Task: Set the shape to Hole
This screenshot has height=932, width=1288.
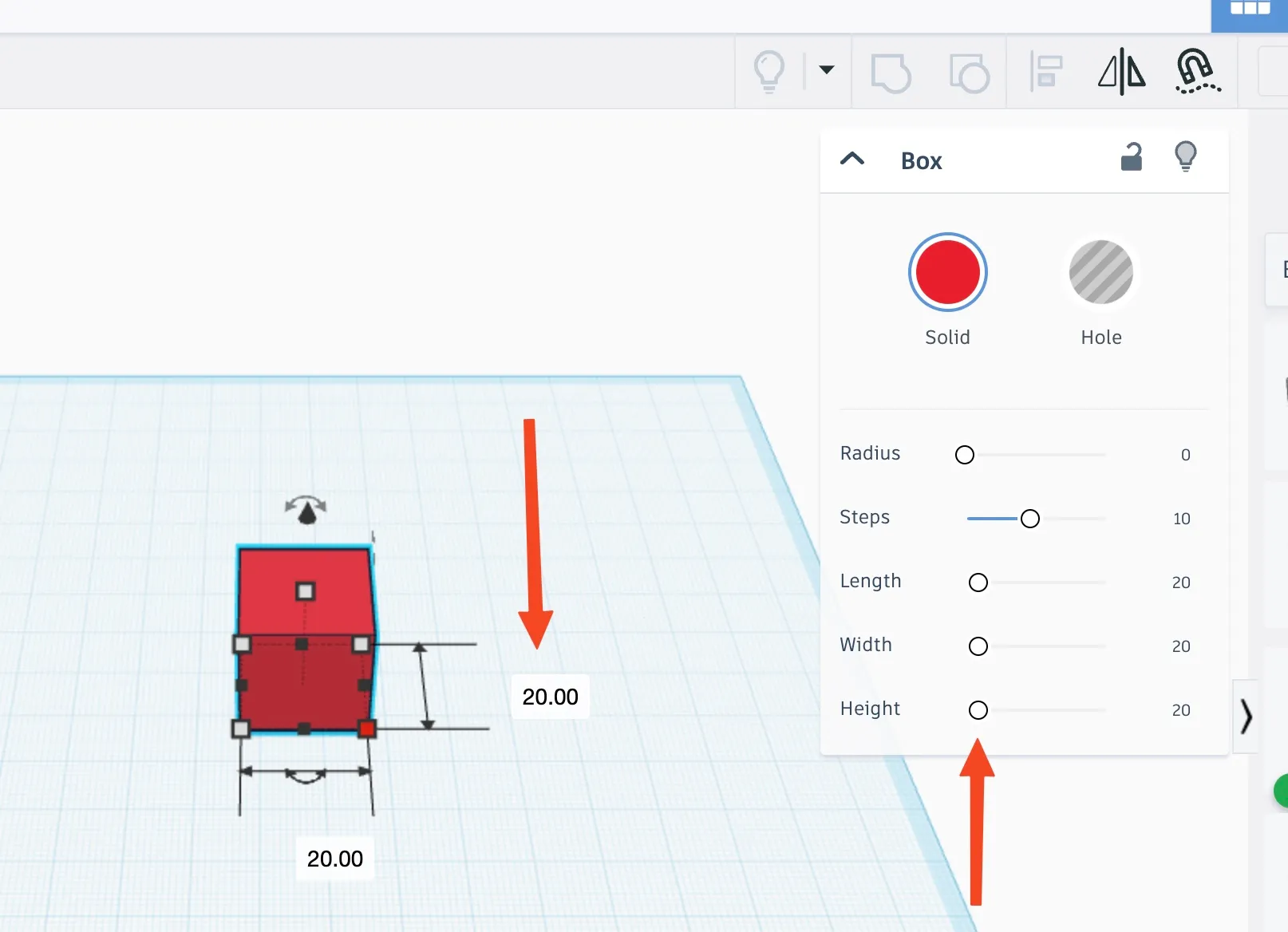Action: 1100,272
